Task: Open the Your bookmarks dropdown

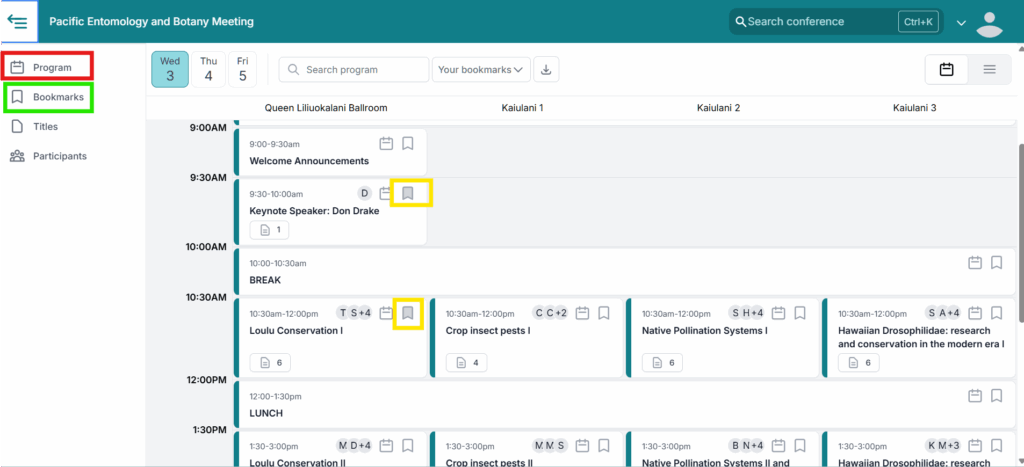Action: [481, 69]
